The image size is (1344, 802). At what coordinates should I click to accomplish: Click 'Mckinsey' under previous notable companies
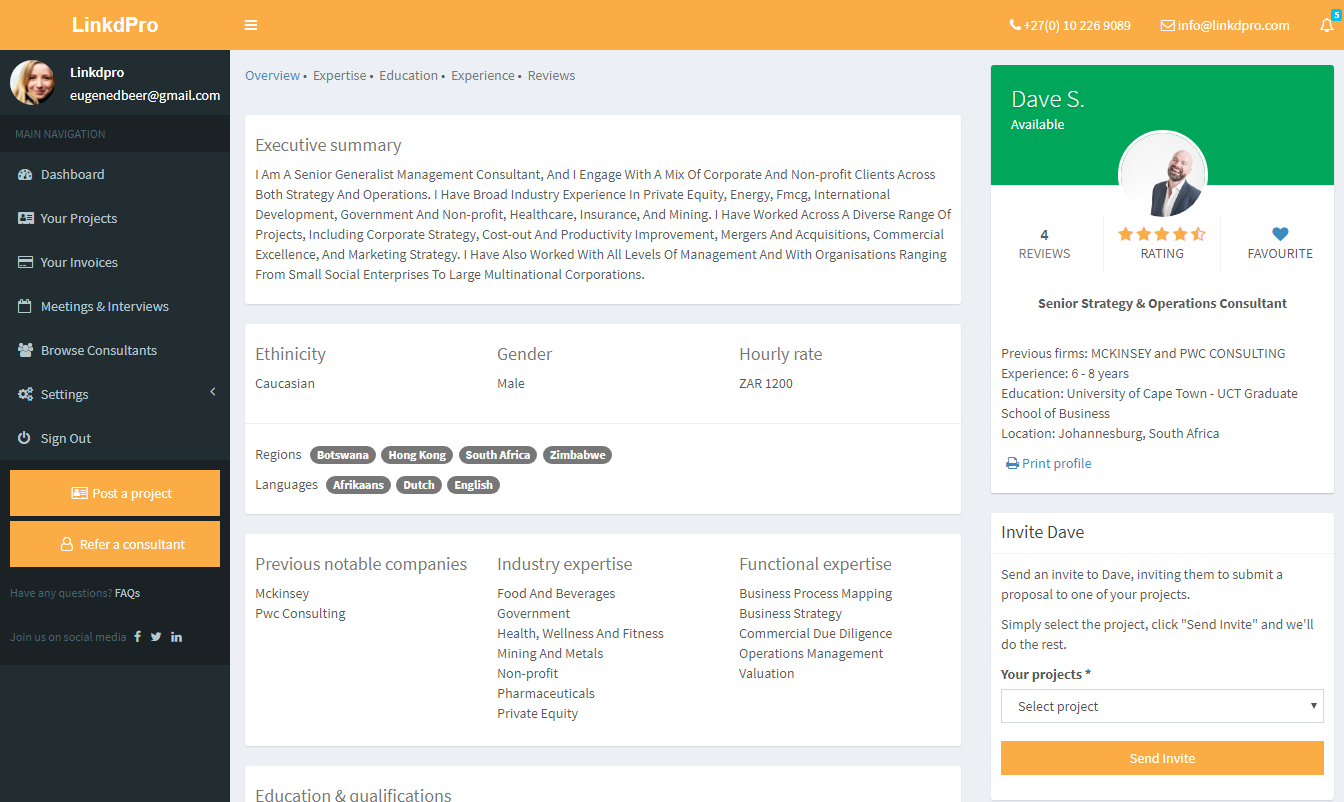(x=282, y=594)
